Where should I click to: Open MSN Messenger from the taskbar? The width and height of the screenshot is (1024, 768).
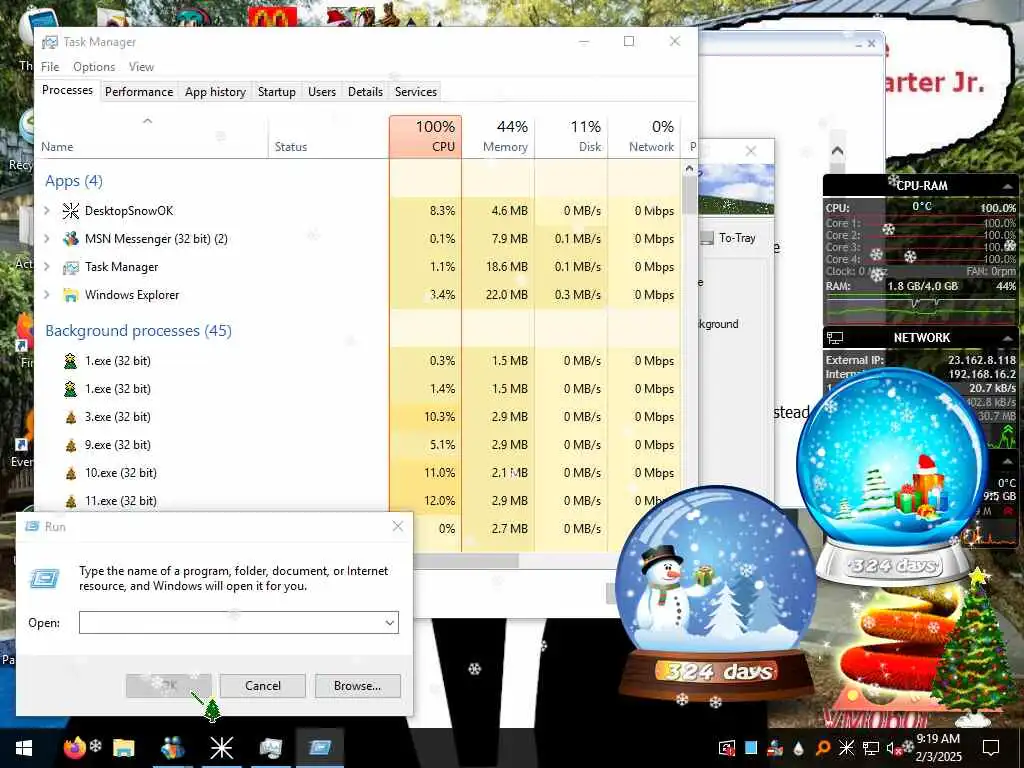coord(172,748)
